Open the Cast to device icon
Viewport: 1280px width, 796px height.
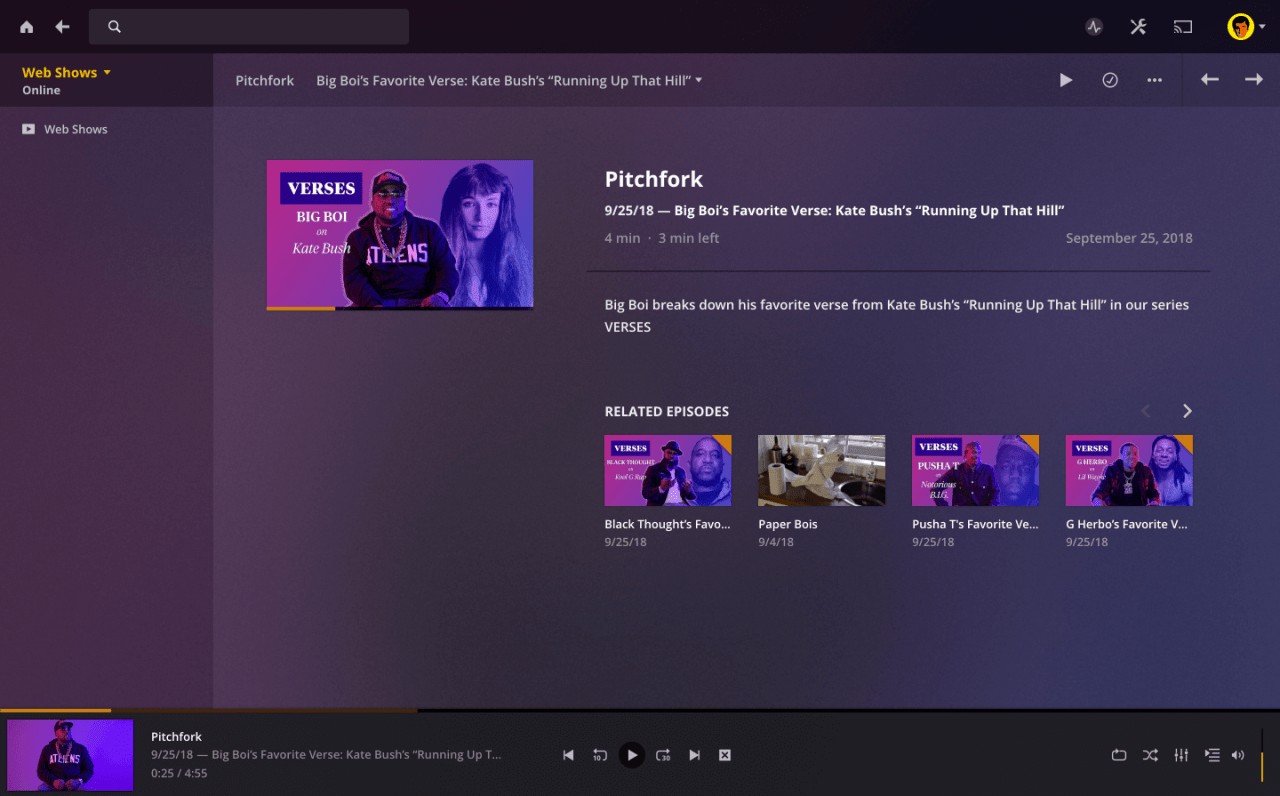tap(1182, 27)
